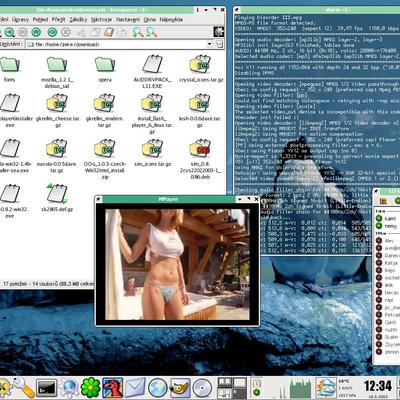The height and width of the screenshot is (400, 400).
Task: Open the Nastavení menu
Action: (128, 20)
